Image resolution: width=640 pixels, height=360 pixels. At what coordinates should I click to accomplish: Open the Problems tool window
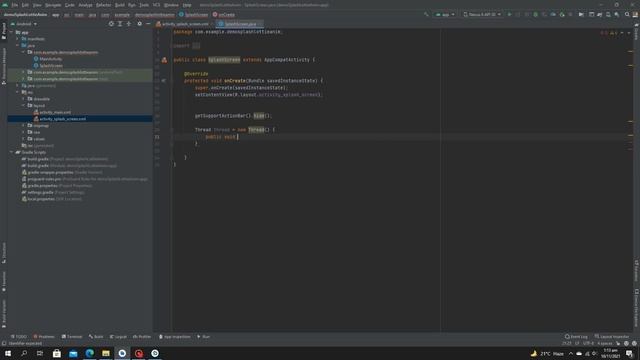pos(44,337)
